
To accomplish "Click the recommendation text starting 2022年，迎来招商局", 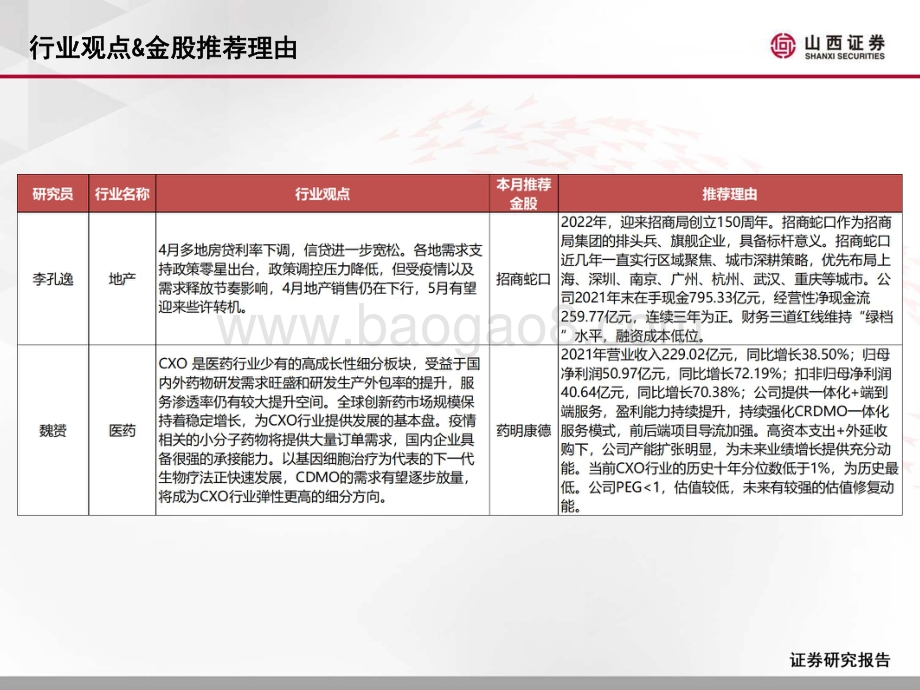I will (x=727, y=279).
